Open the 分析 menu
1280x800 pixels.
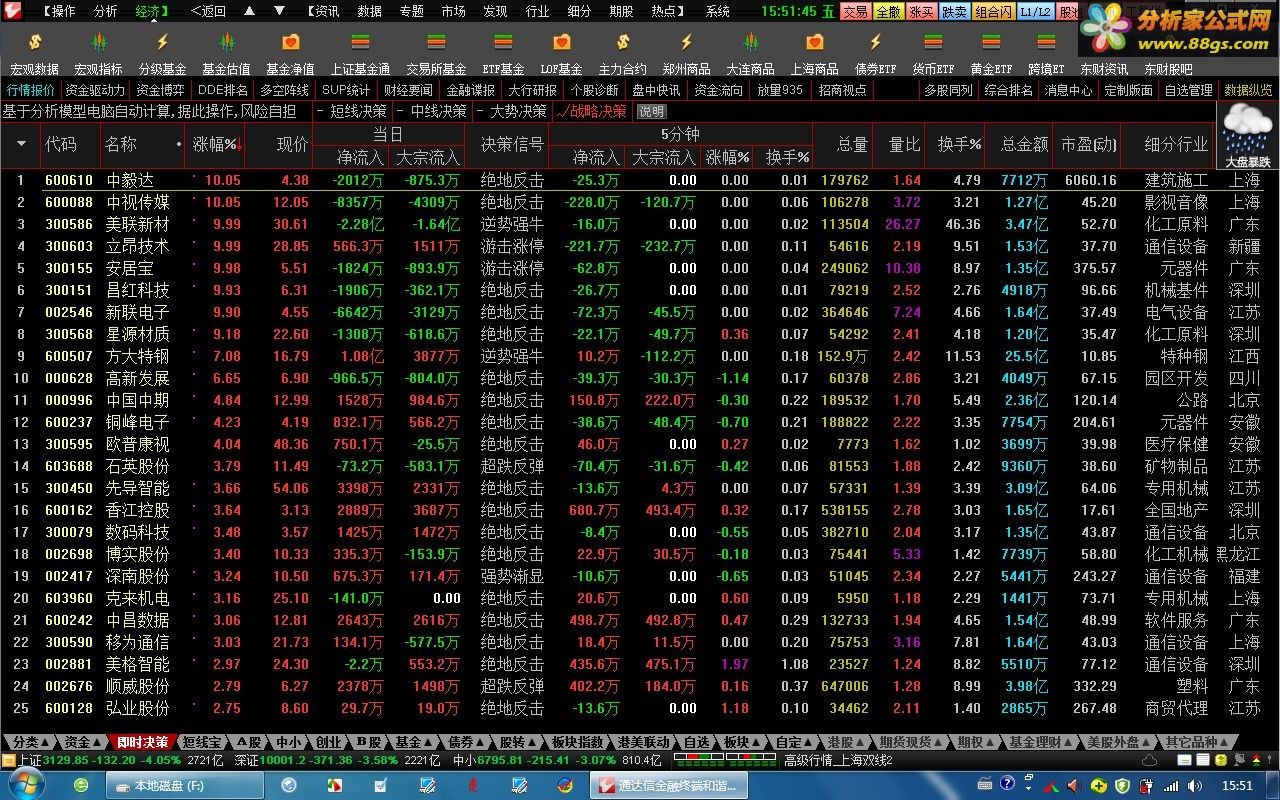point(105,11)
